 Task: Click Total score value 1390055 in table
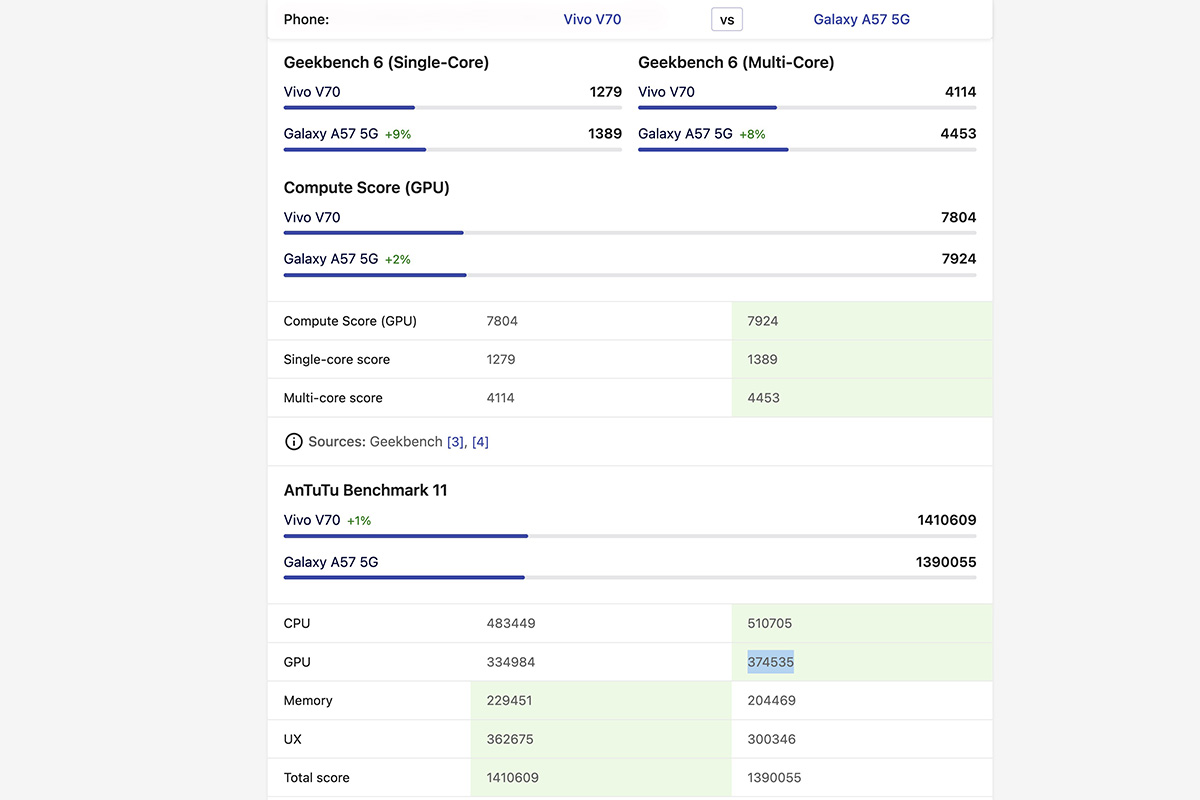(x=774, y=777)
